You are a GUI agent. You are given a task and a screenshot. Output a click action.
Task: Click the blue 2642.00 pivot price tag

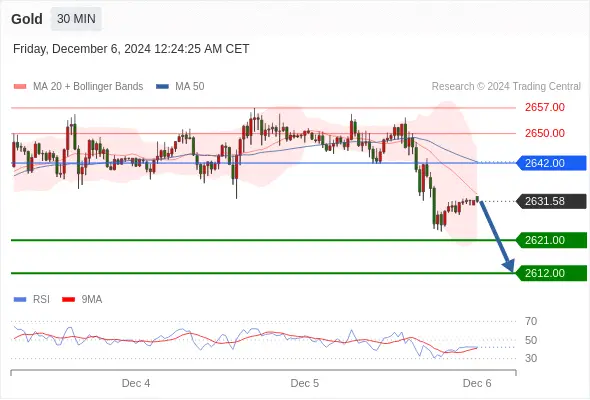(552, 163)
